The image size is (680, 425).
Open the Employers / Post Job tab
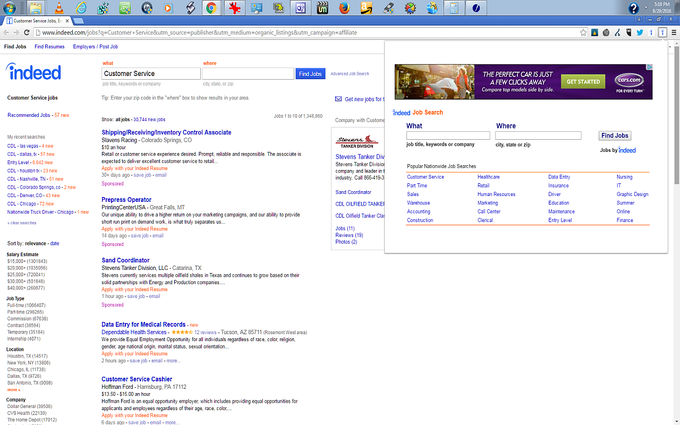[x=96, y=47]
